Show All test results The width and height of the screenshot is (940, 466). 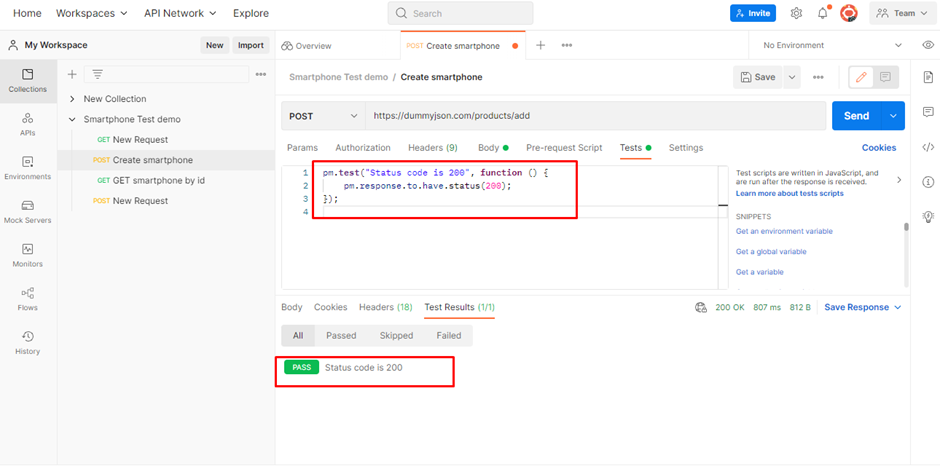tap(298, 336)
